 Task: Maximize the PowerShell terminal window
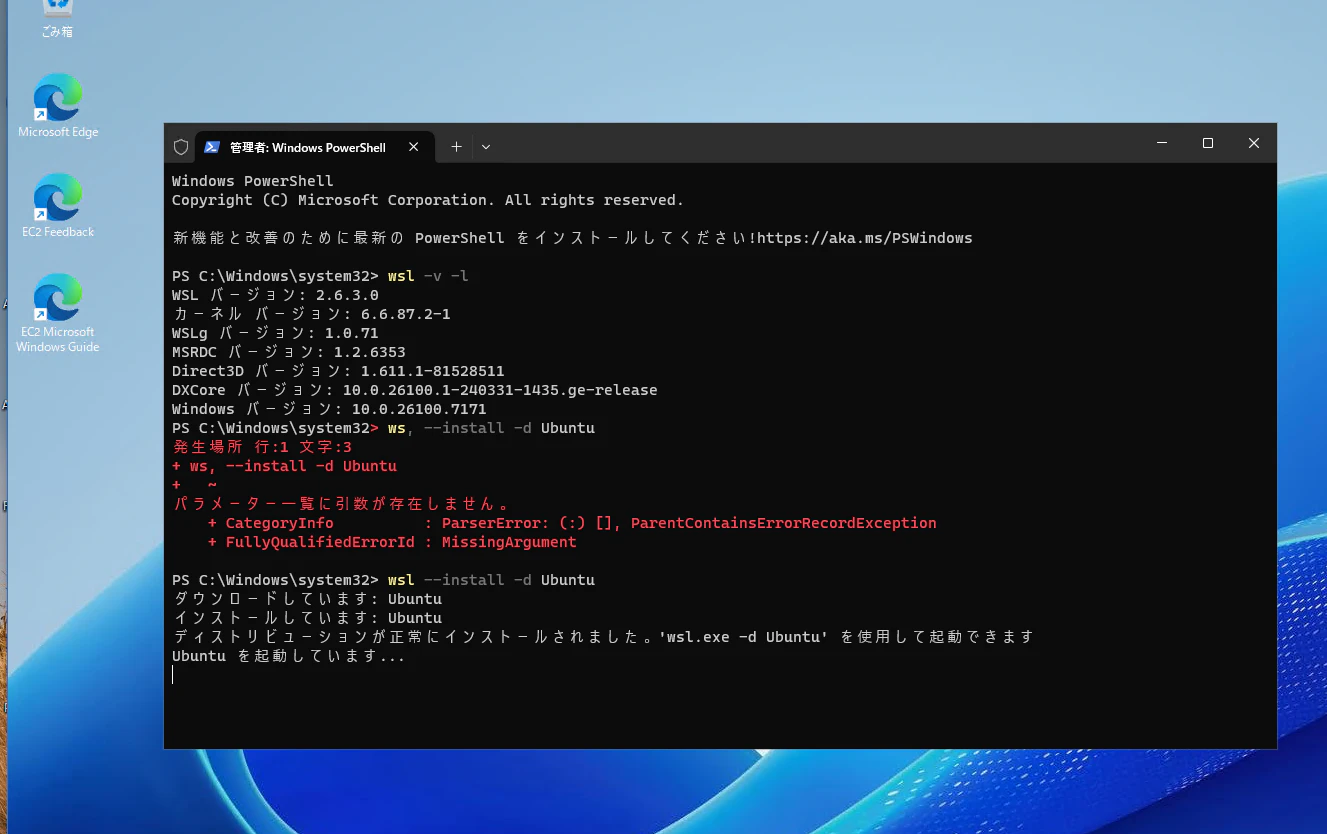click(x=1208, y=143)
